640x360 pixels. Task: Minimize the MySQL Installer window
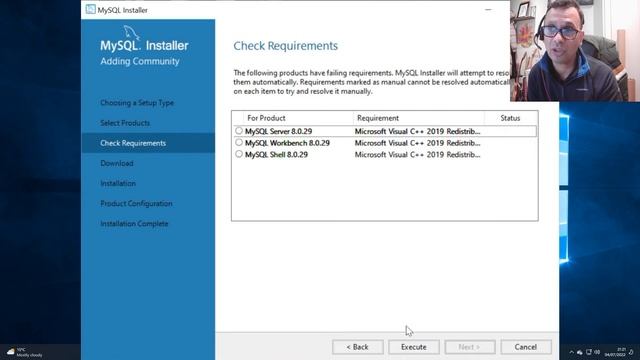point(488,9)
